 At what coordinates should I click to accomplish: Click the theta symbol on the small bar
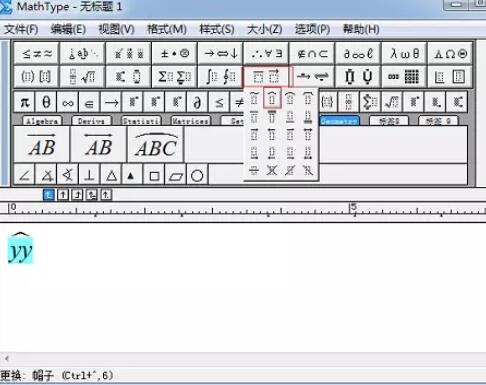(x=46, y=102)
